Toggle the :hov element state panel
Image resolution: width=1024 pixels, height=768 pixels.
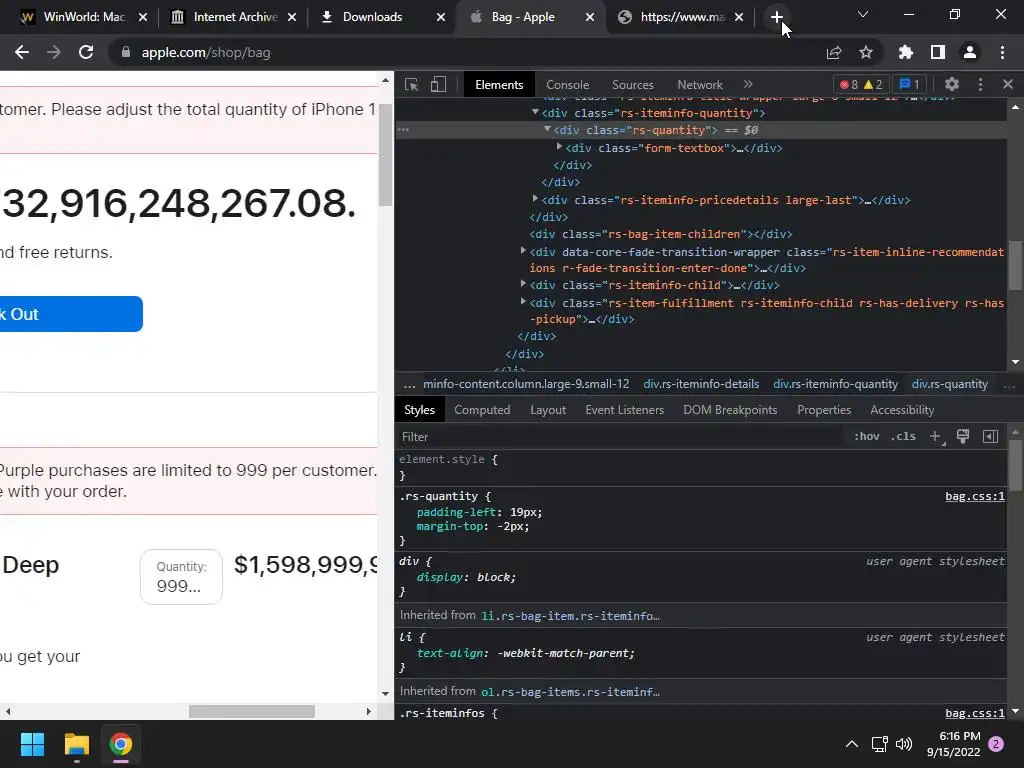coord(867,436)
